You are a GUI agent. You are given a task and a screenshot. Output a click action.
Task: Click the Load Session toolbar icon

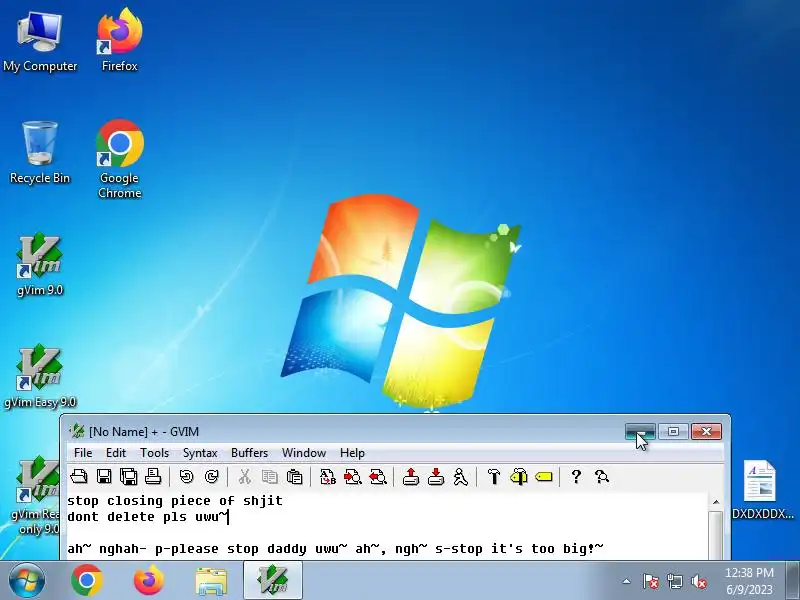[x=411, y=477]
